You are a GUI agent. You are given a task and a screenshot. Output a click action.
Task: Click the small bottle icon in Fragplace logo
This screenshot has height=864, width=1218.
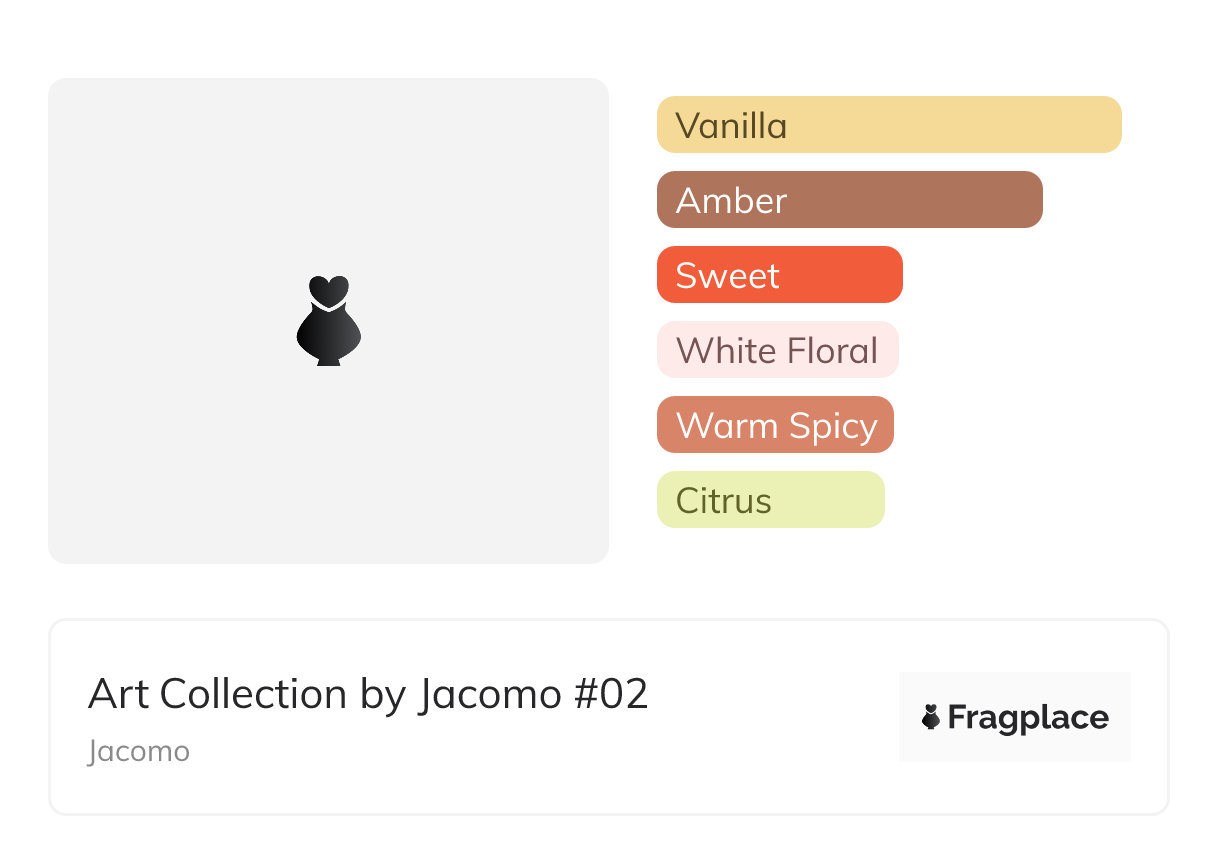[x=931, y=717]
